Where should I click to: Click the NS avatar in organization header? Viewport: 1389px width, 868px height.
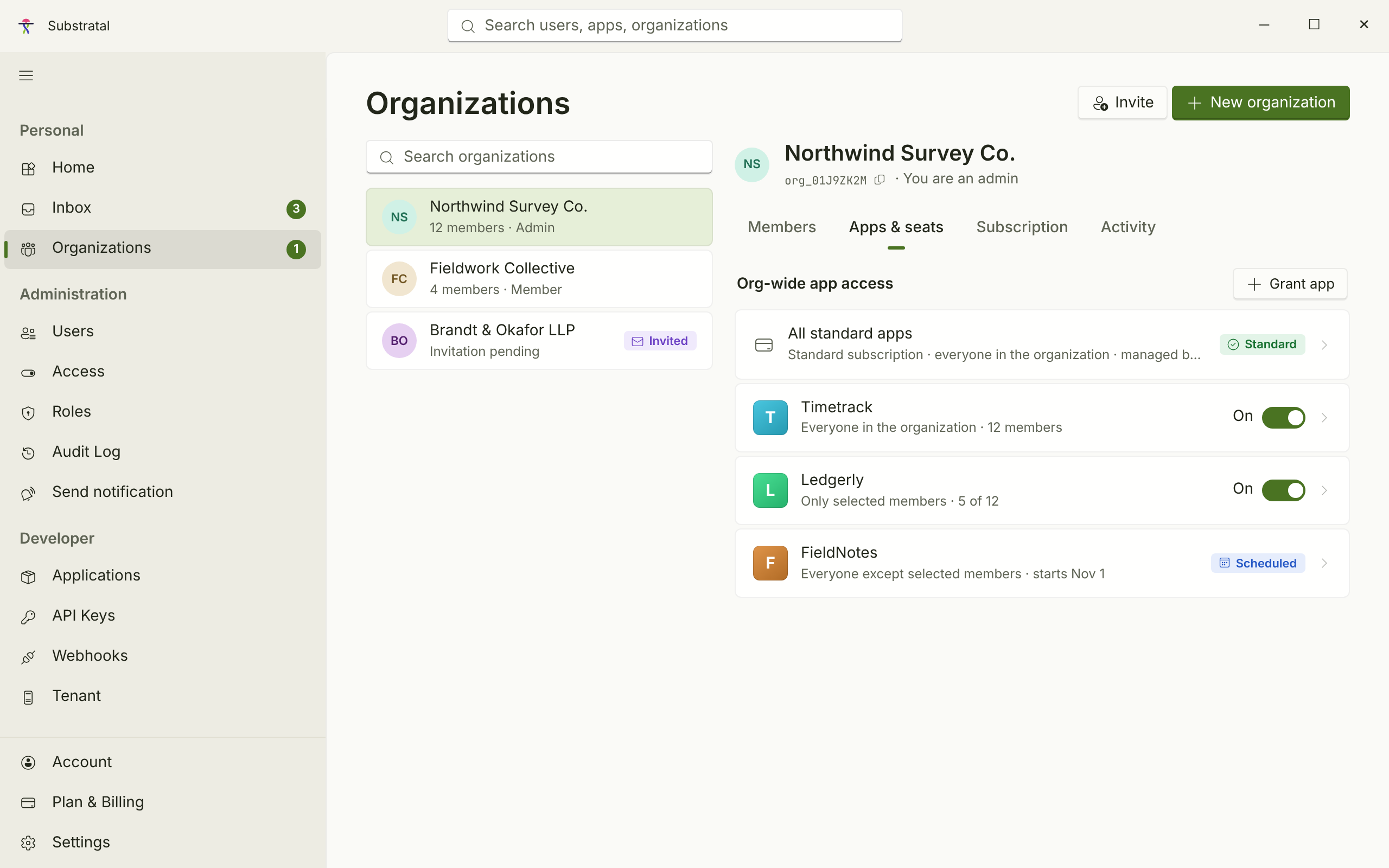pyautogui.click(x=752, y=164)
